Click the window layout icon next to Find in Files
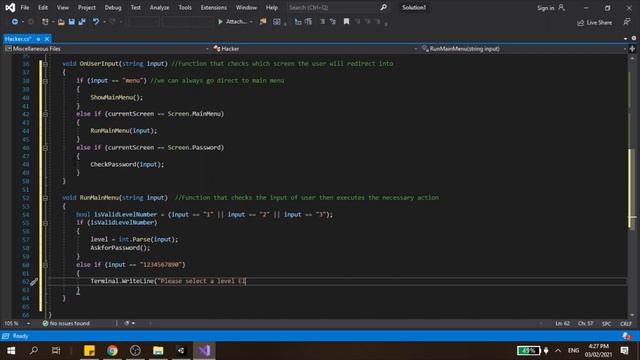 pyautogui.click(x=277, y=22)
